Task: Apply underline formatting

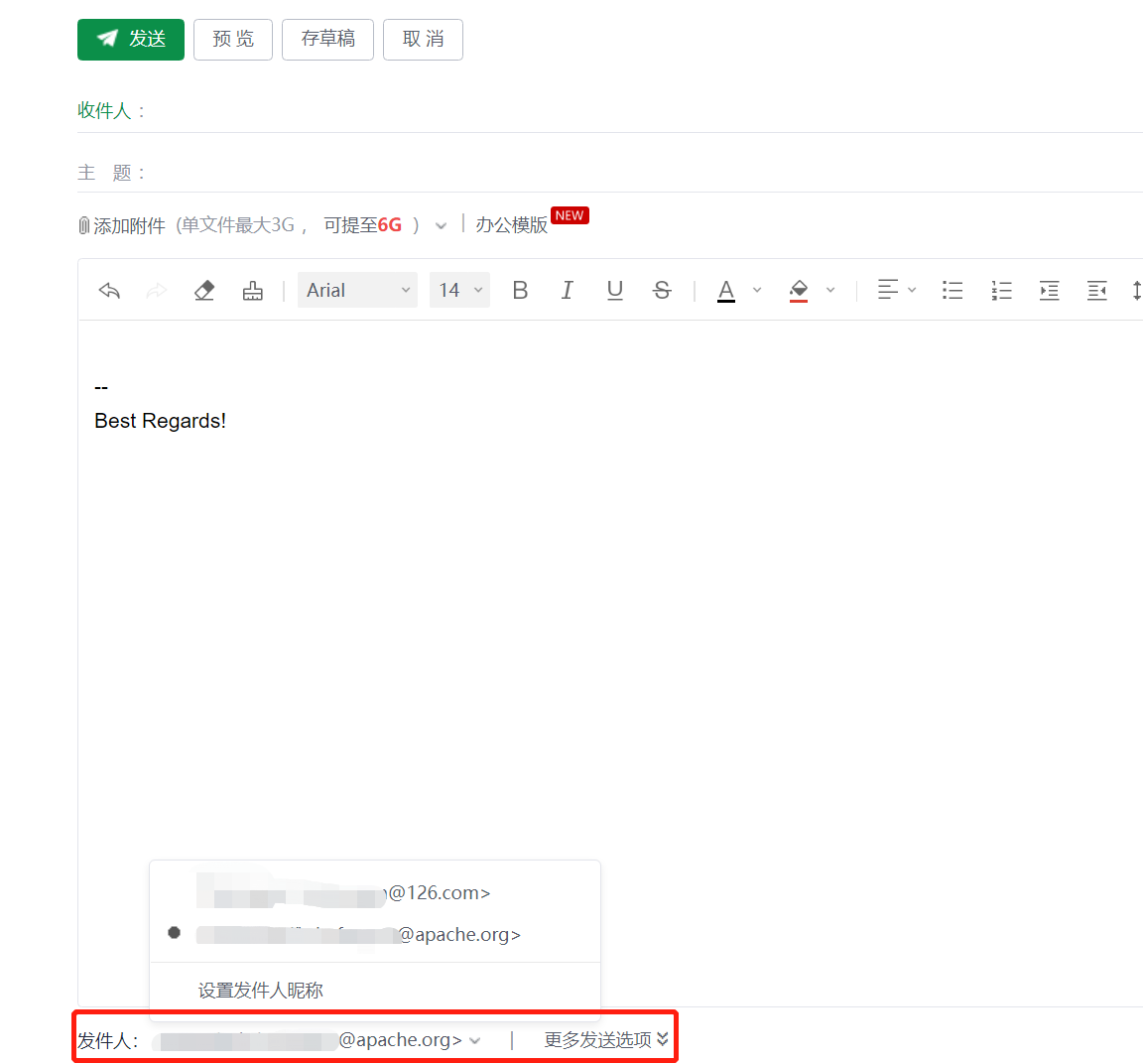Action: click(x=615, y=290)
